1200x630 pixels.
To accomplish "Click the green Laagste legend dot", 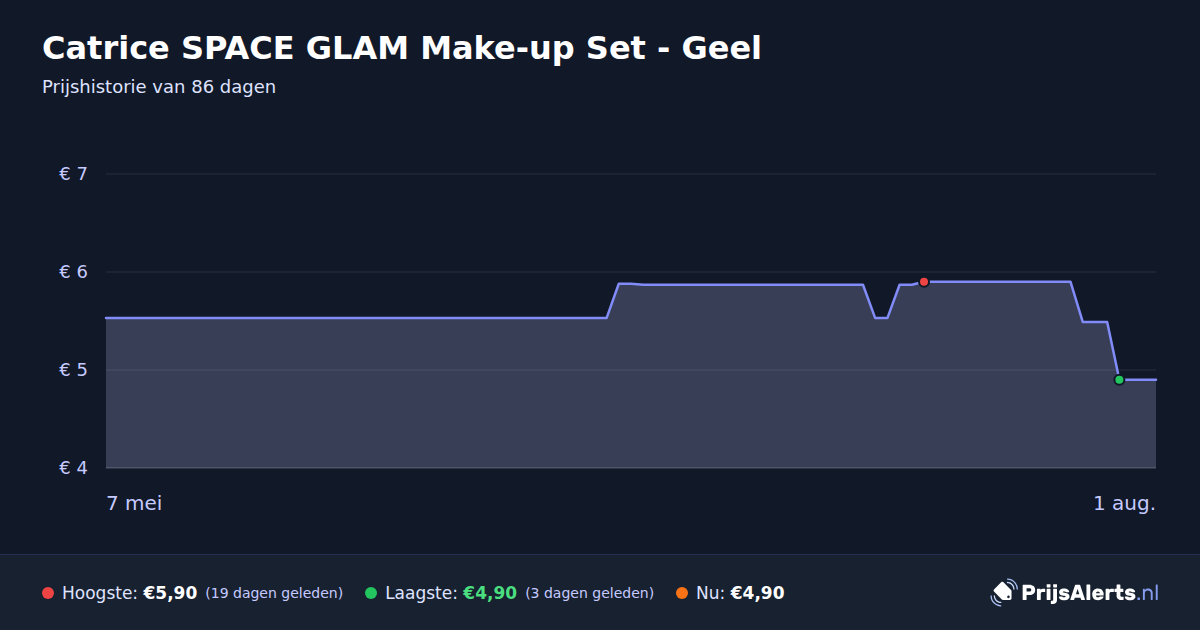I will 371,593.
